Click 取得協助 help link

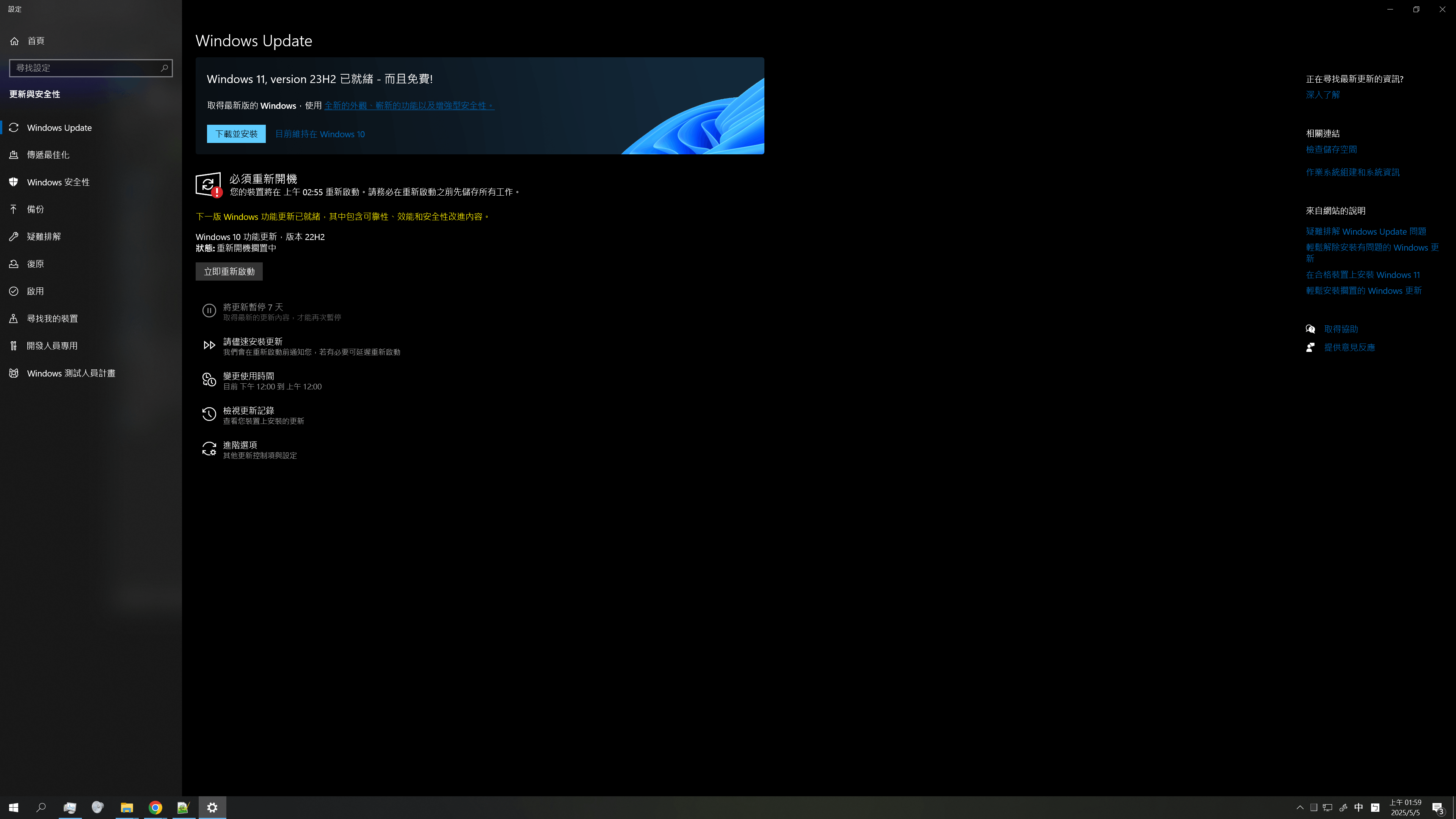click(1341, 329)
